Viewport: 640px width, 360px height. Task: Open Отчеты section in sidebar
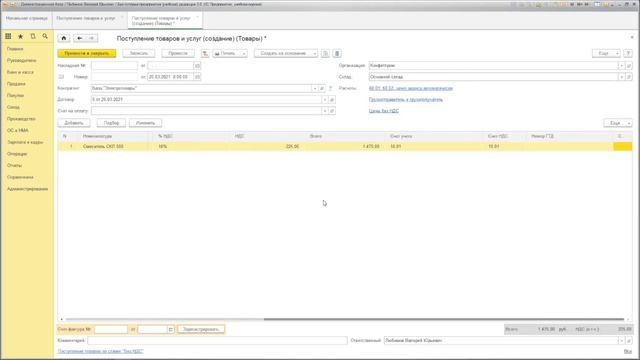pos(14,165)
